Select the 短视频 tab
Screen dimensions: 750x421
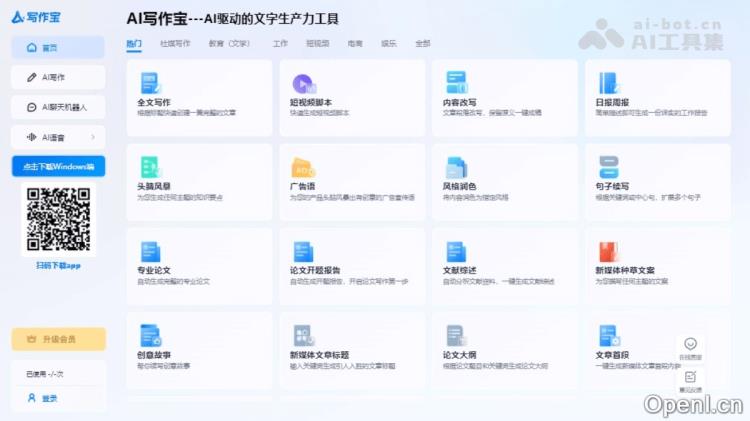pos(318,44)
